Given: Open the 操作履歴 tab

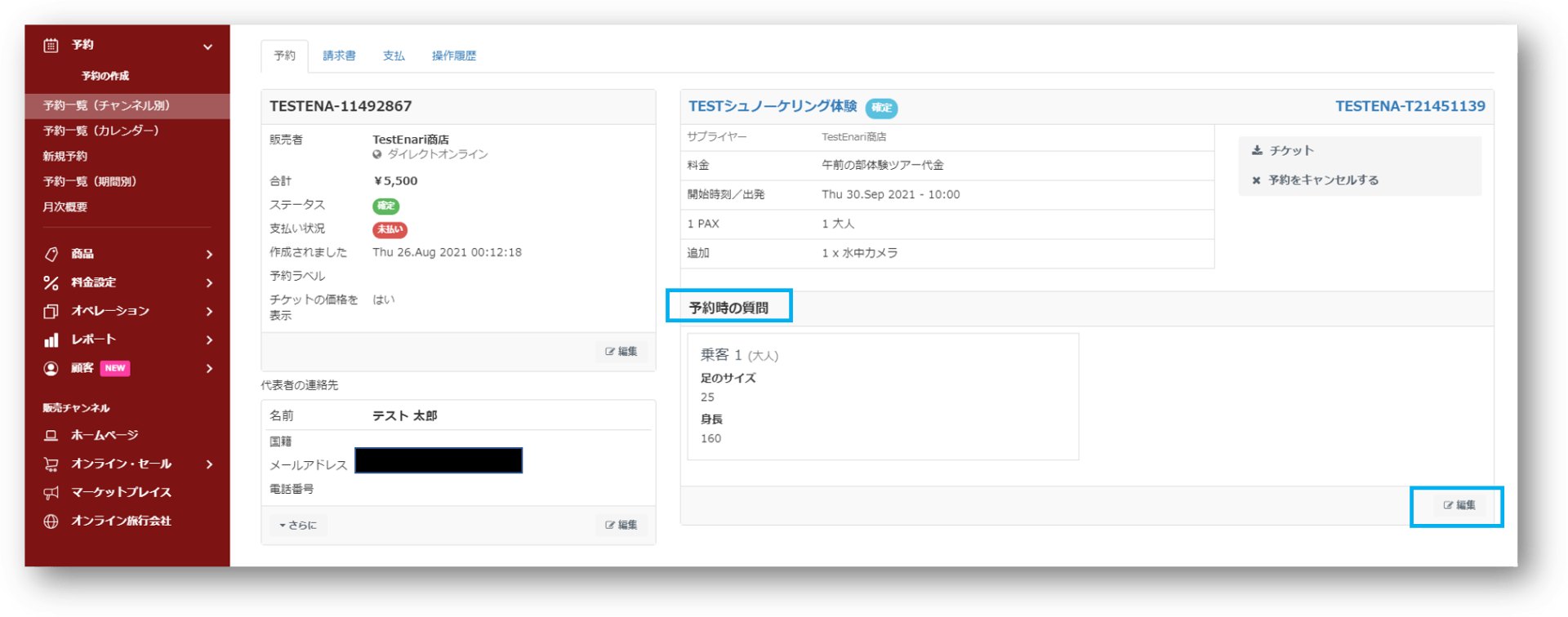Looking at the screenshot, I should tap(453, 55).
